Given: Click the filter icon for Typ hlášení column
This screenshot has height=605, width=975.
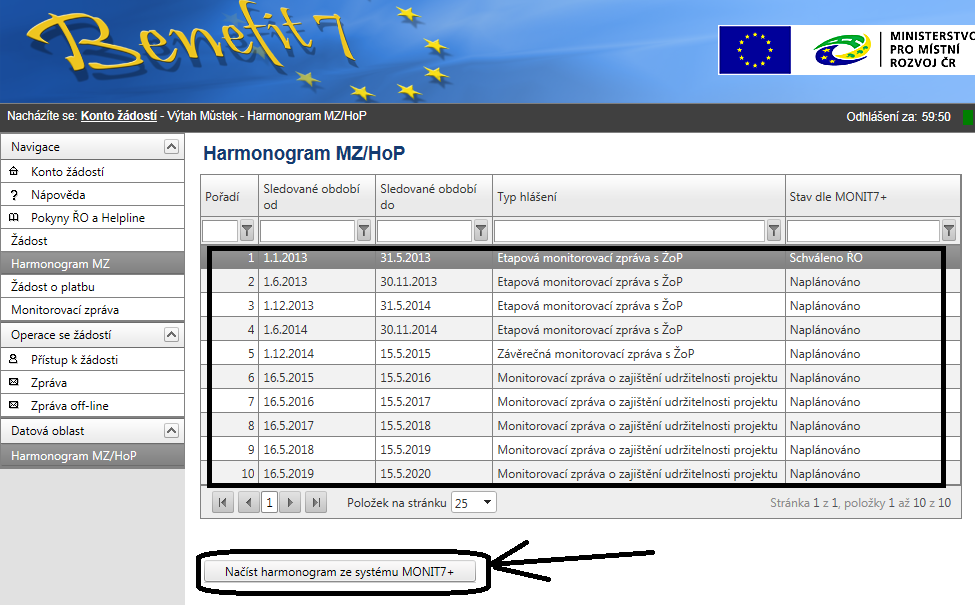Looking at the screenshot, I should click(774, 231).
